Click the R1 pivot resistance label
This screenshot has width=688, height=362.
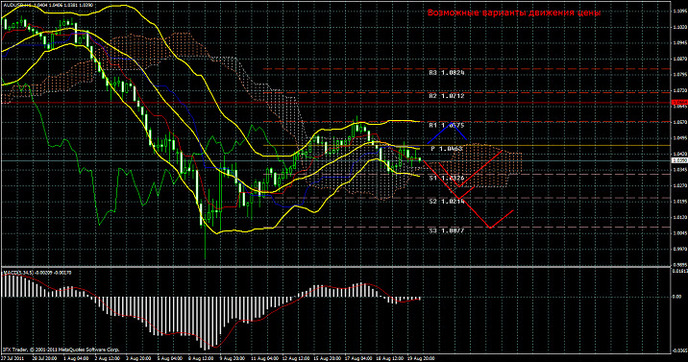pyautogui.click(x=446, y=125)
